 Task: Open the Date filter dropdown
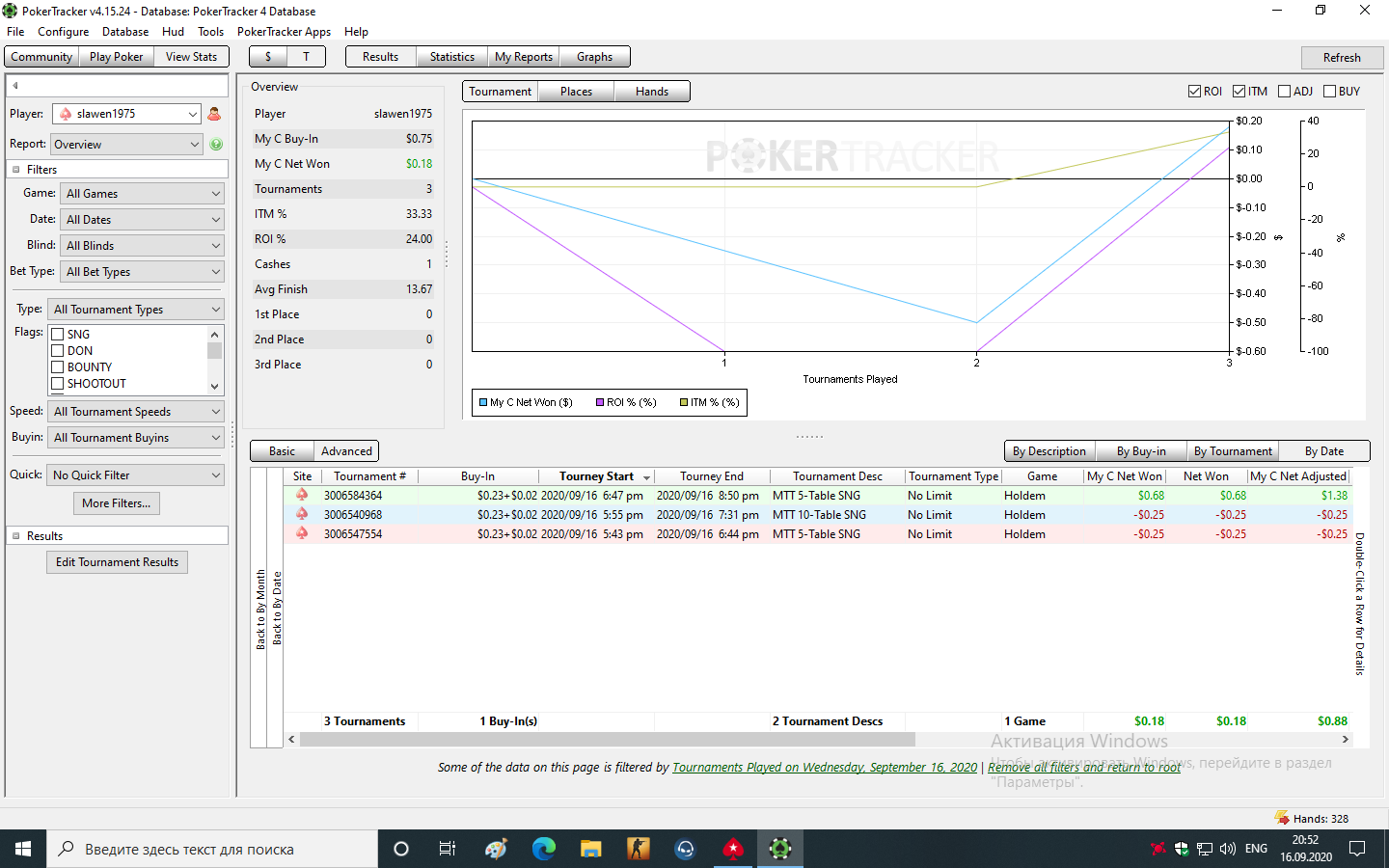pos(142,220)
